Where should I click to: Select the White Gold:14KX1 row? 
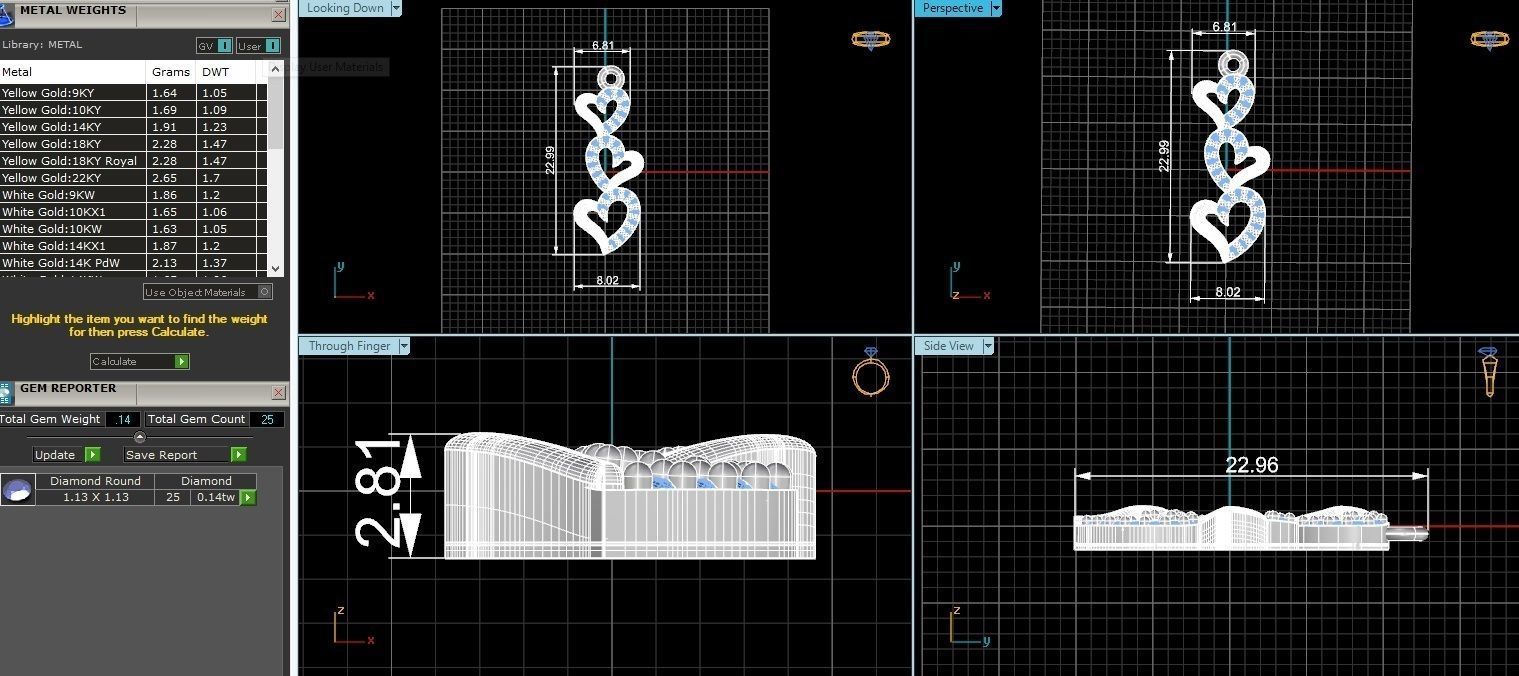(x=133, y=246)
